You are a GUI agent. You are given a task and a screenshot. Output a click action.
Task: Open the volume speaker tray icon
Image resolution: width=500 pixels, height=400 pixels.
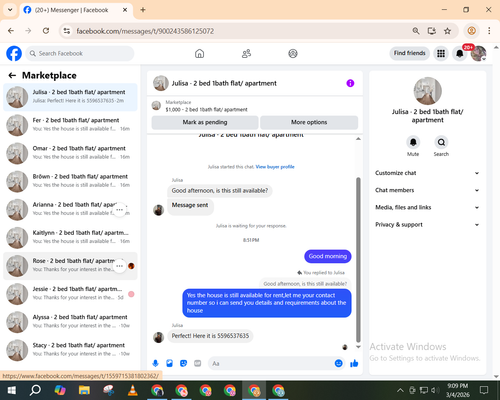pos(435,390)
